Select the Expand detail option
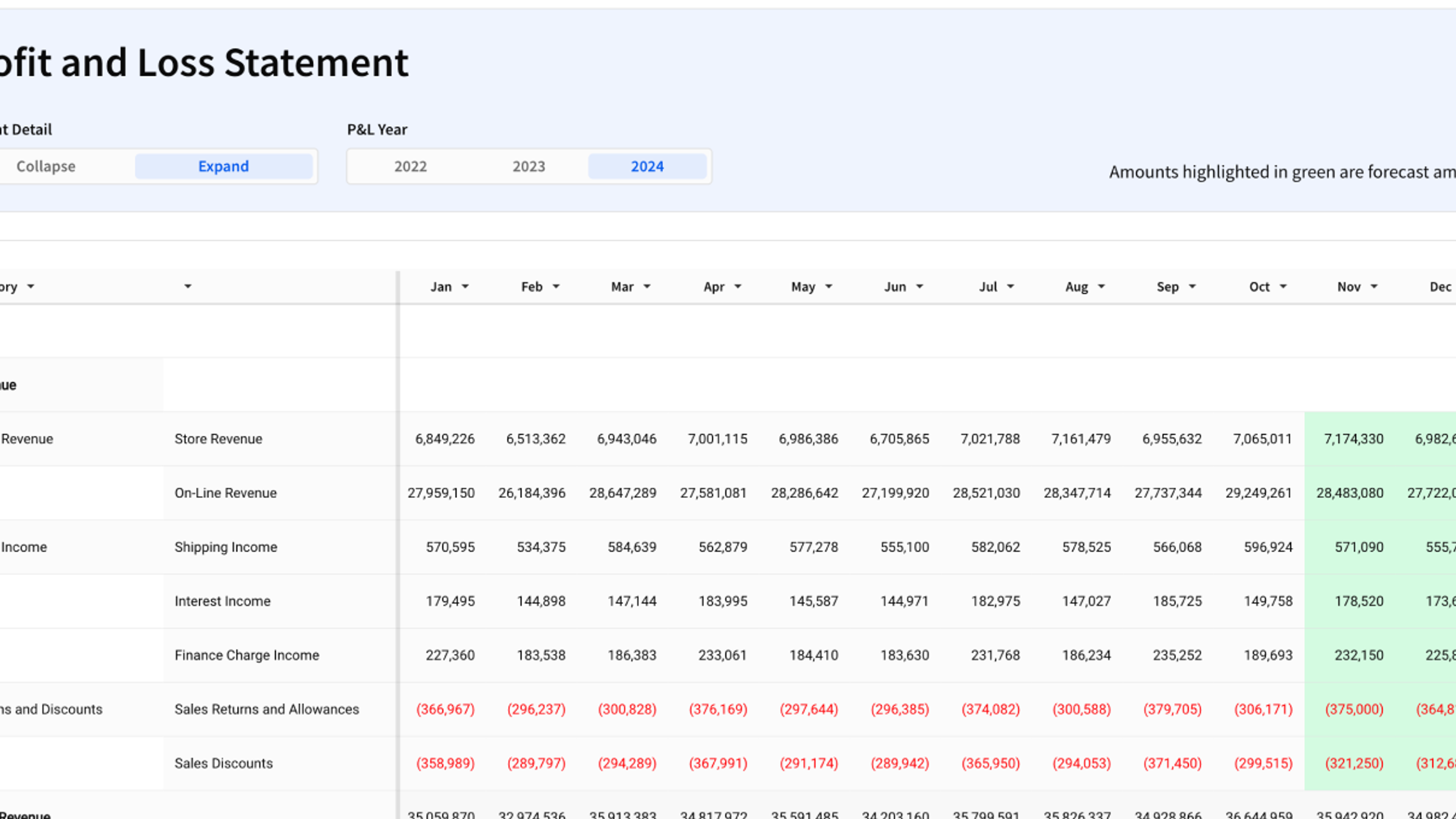 point(223,166)
